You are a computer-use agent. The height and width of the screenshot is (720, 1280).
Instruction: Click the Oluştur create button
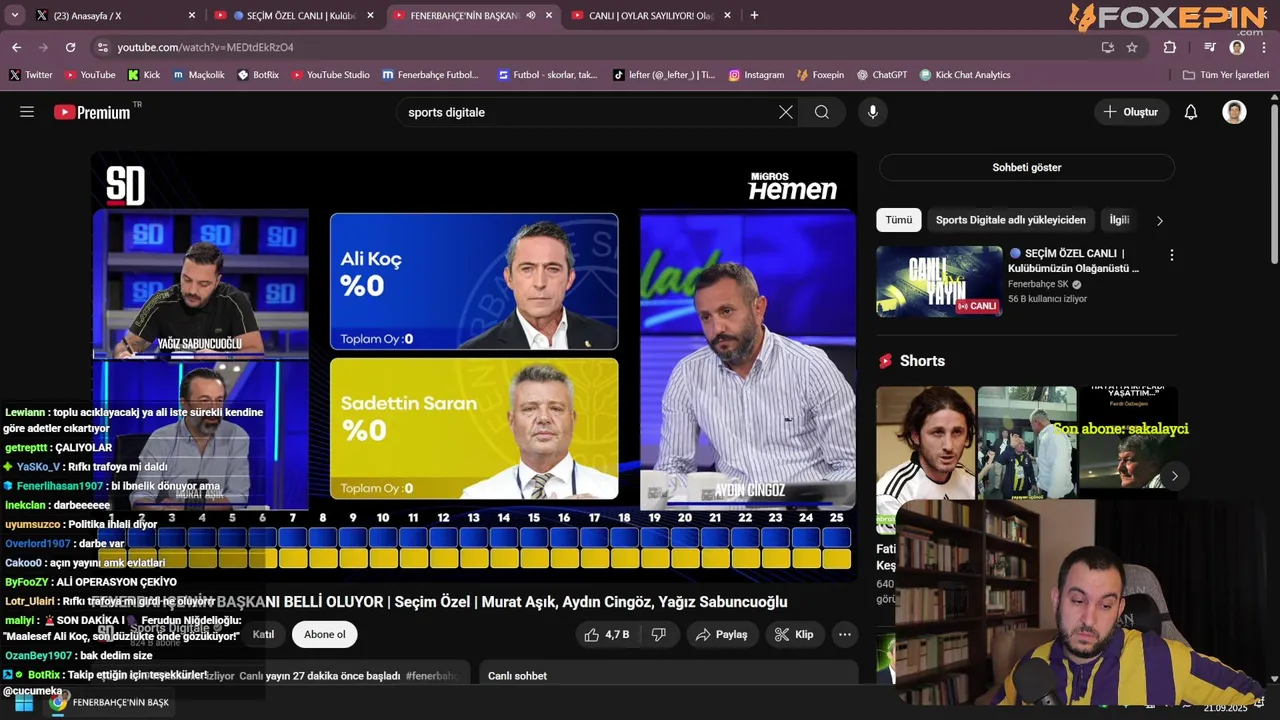[1131, 112]
